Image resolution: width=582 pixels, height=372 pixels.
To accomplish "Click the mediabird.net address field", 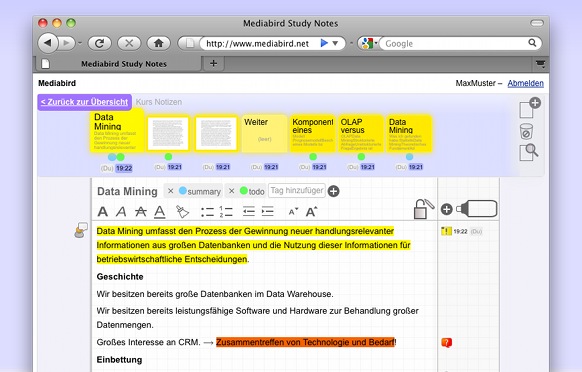I will pyautogui.click(x=258, y=43).
